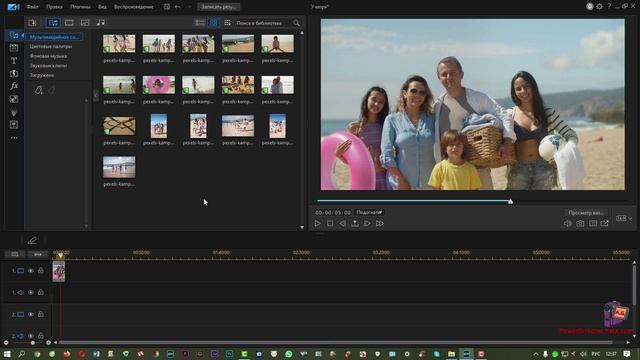Switch library to details list view
The height and width of the screenshot is (360, 640).
[200, 23]
